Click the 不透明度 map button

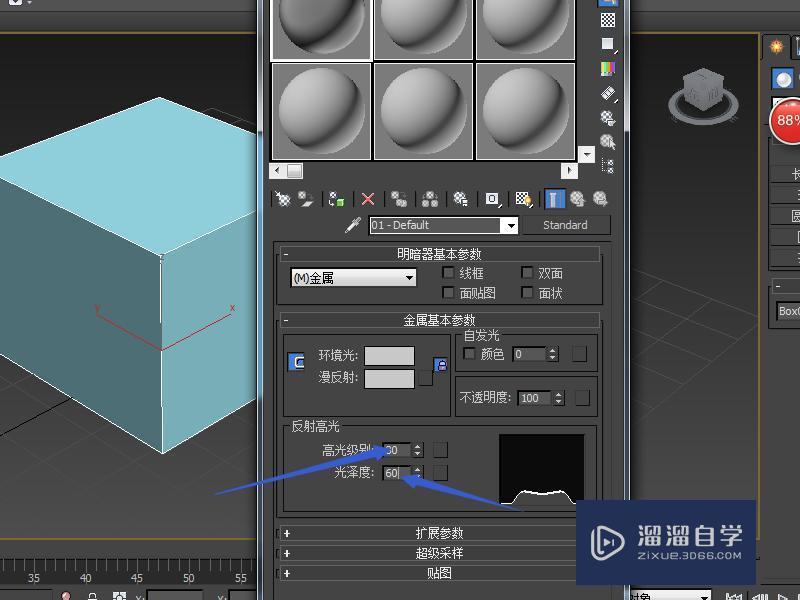coord(582,398)
